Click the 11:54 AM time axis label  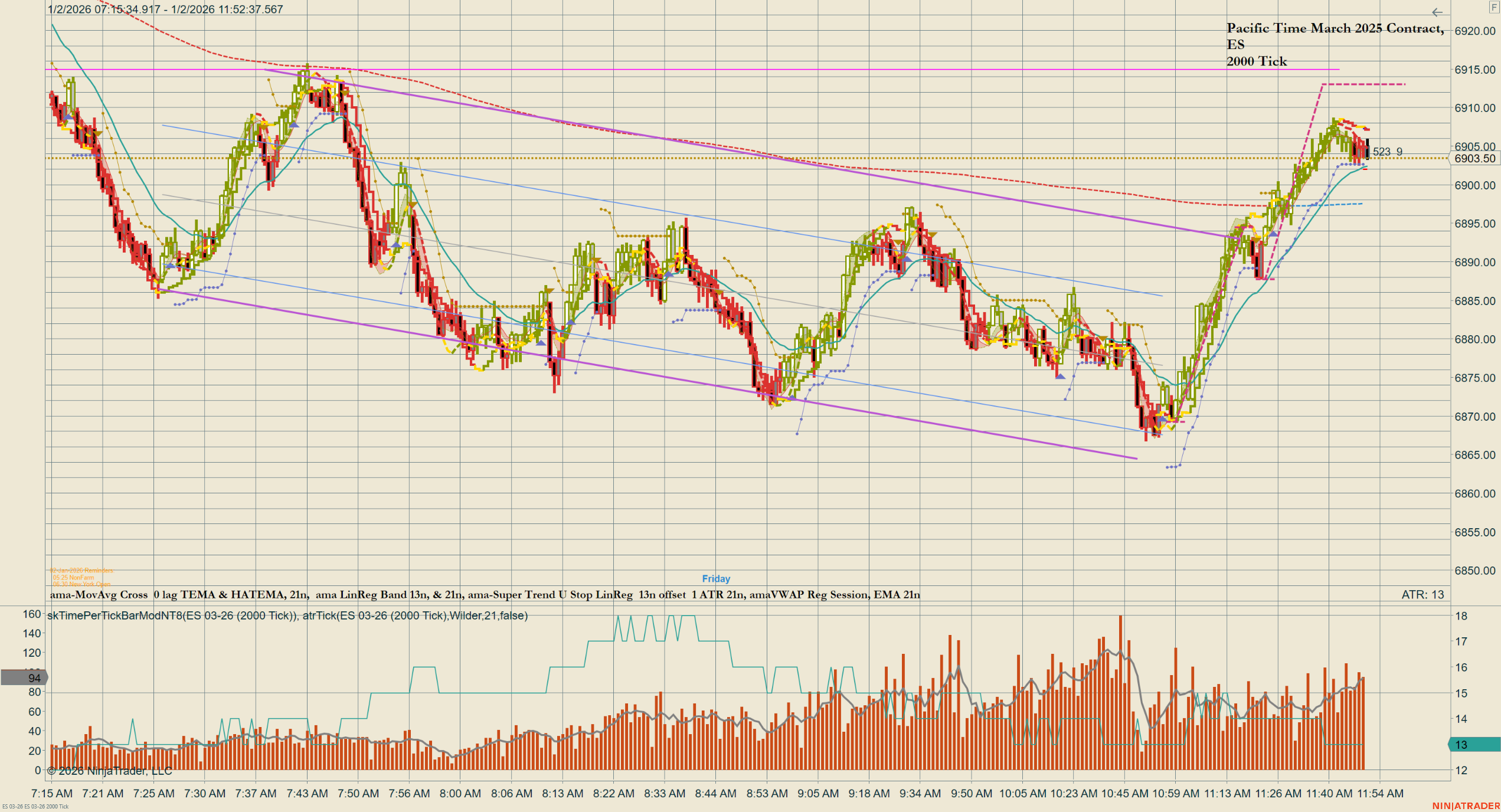click(x=1381, y=794)
